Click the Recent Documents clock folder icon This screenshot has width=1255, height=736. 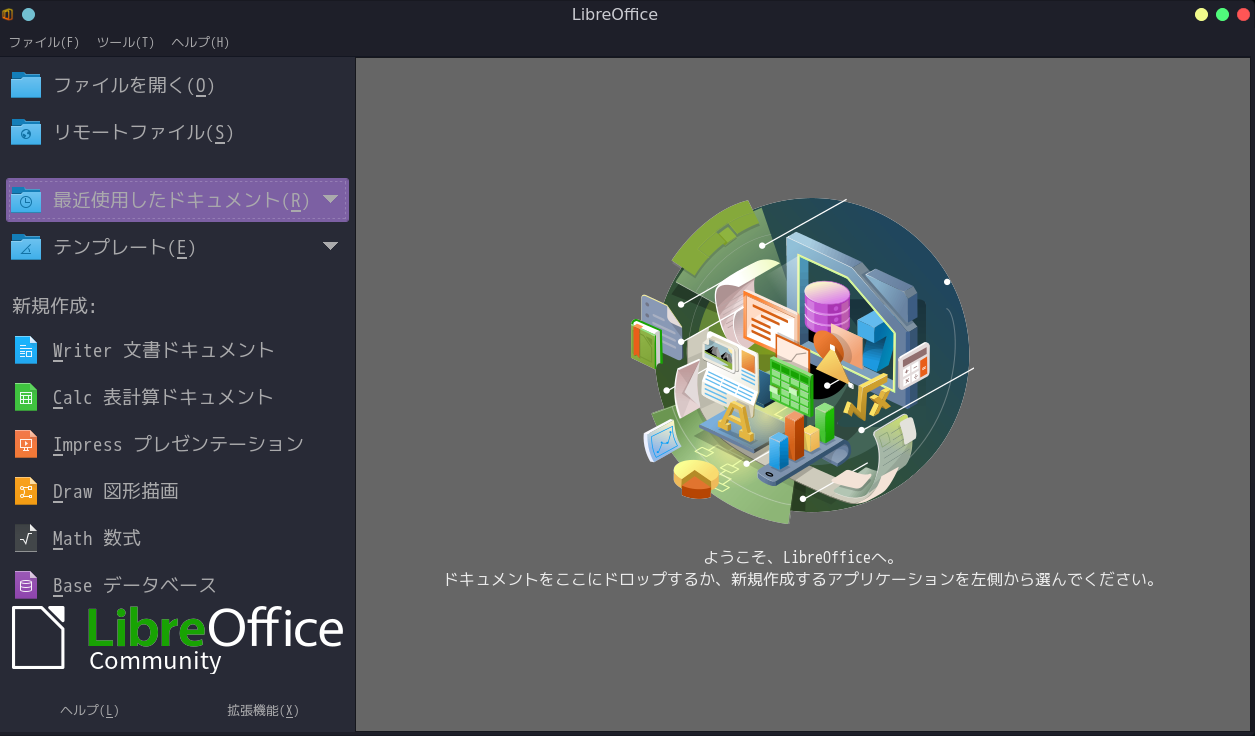(26, 200)
